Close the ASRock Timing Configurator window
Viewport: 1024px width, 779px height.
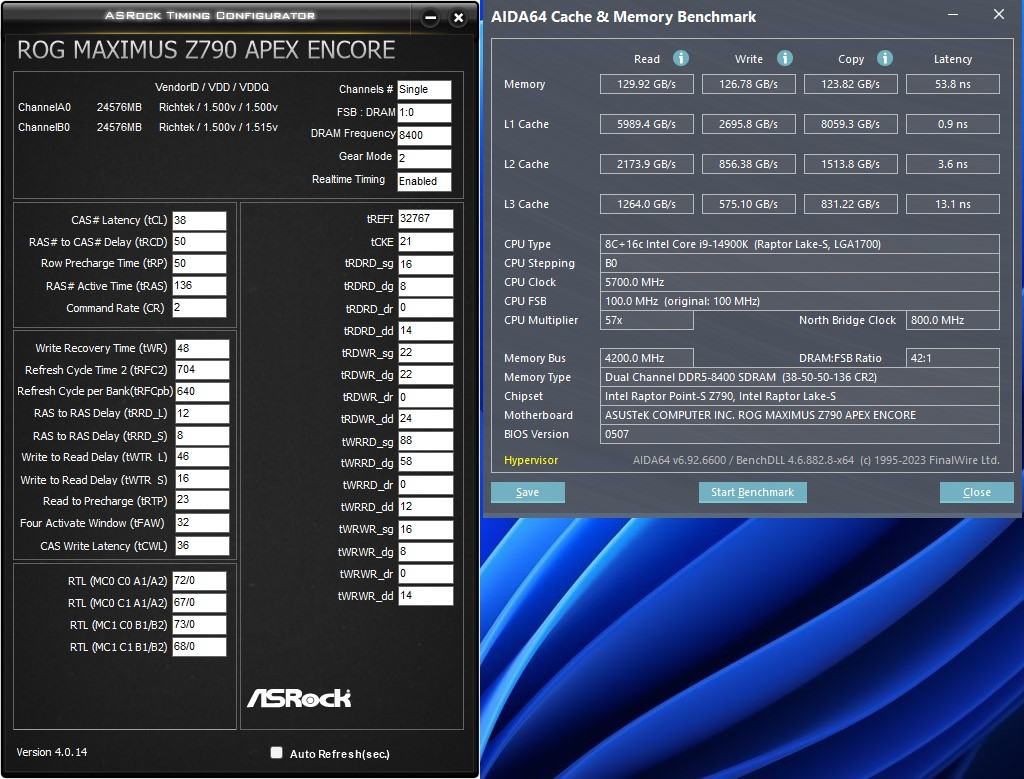tap(458, 18)
